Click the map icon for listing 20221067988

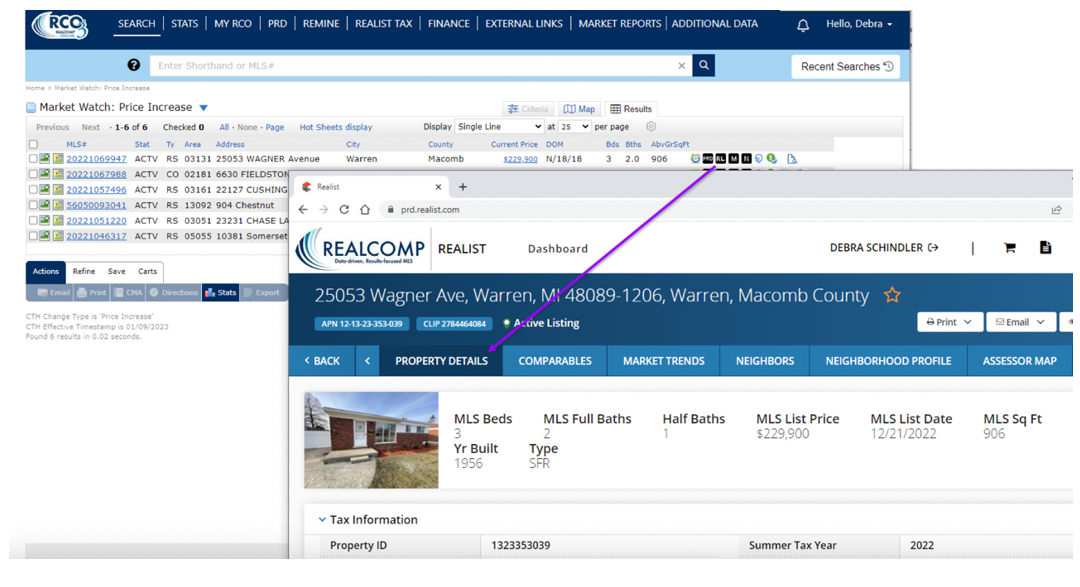click(58, 174)
